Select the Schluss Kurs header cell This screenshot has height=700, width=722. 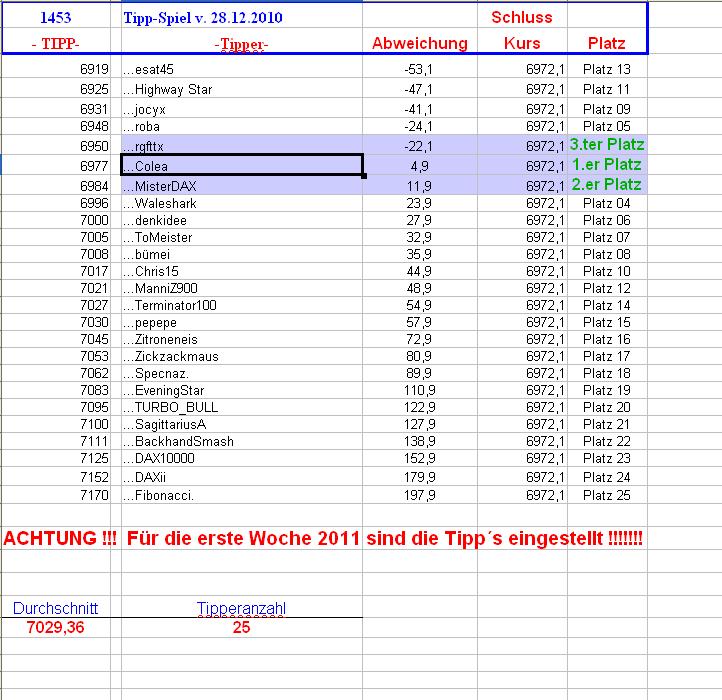tap(522, 29)
